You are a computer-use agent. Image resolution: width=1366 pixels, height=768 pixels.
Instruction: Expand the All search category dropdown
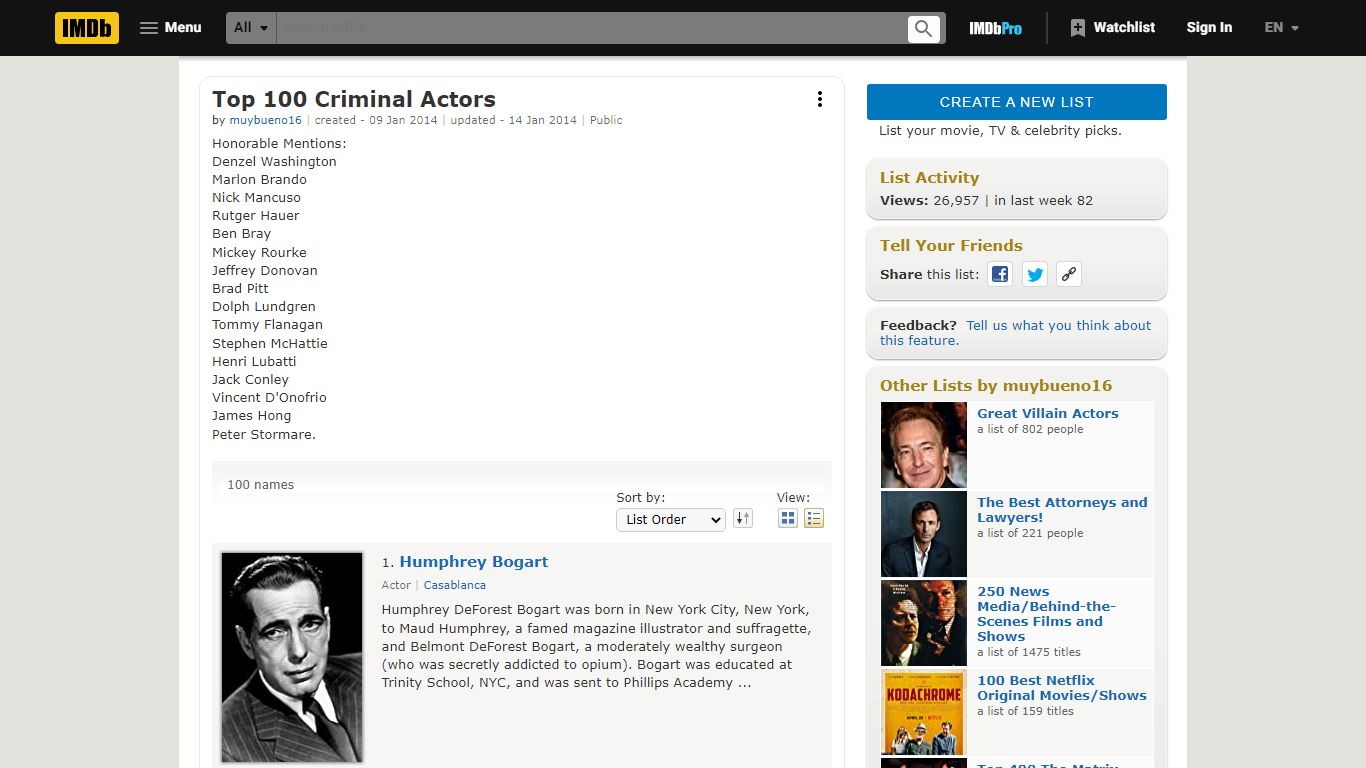pyautogui.click(x=251, y=28)
